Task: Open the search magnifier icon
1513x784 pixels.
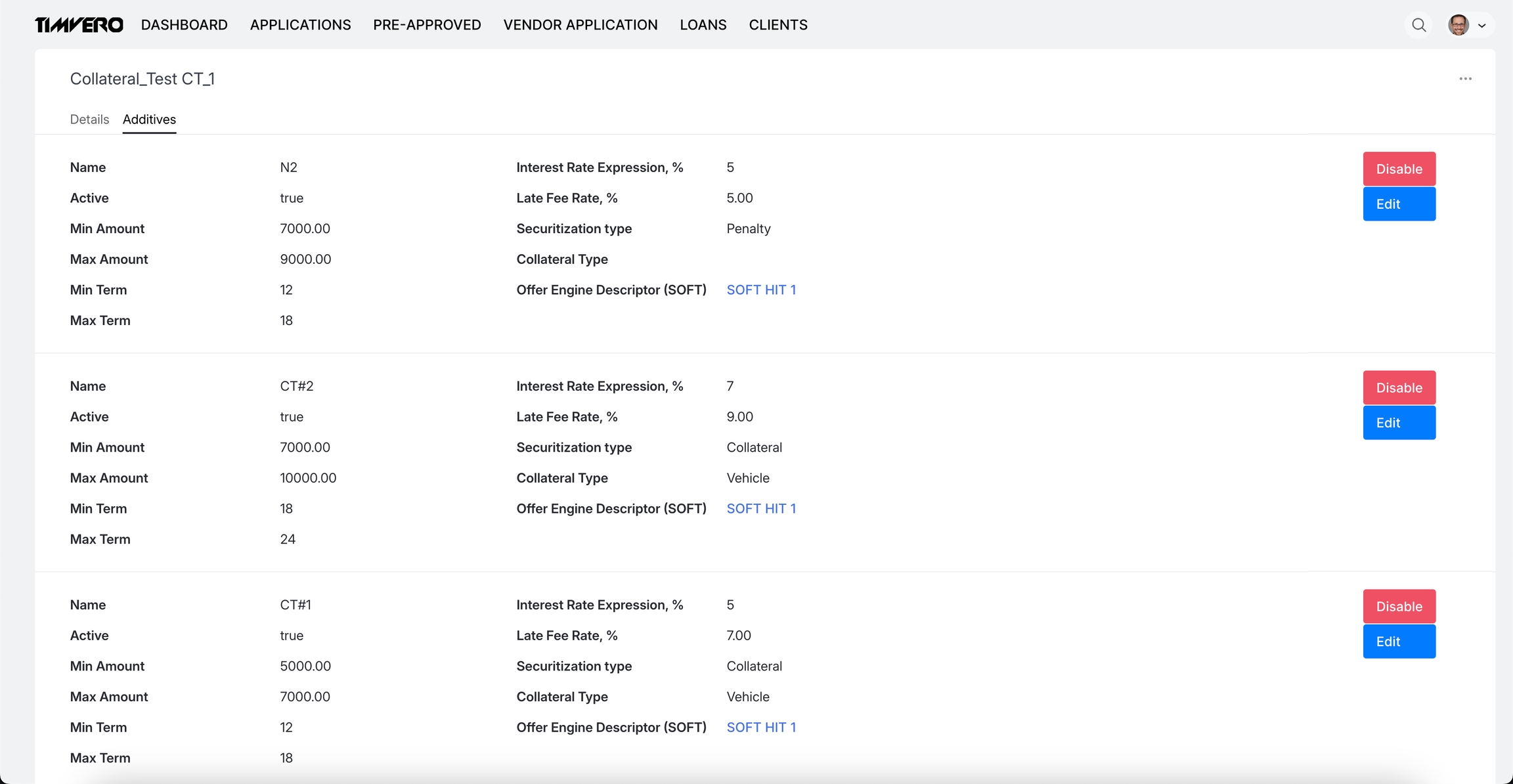Action: [1418, 25]
